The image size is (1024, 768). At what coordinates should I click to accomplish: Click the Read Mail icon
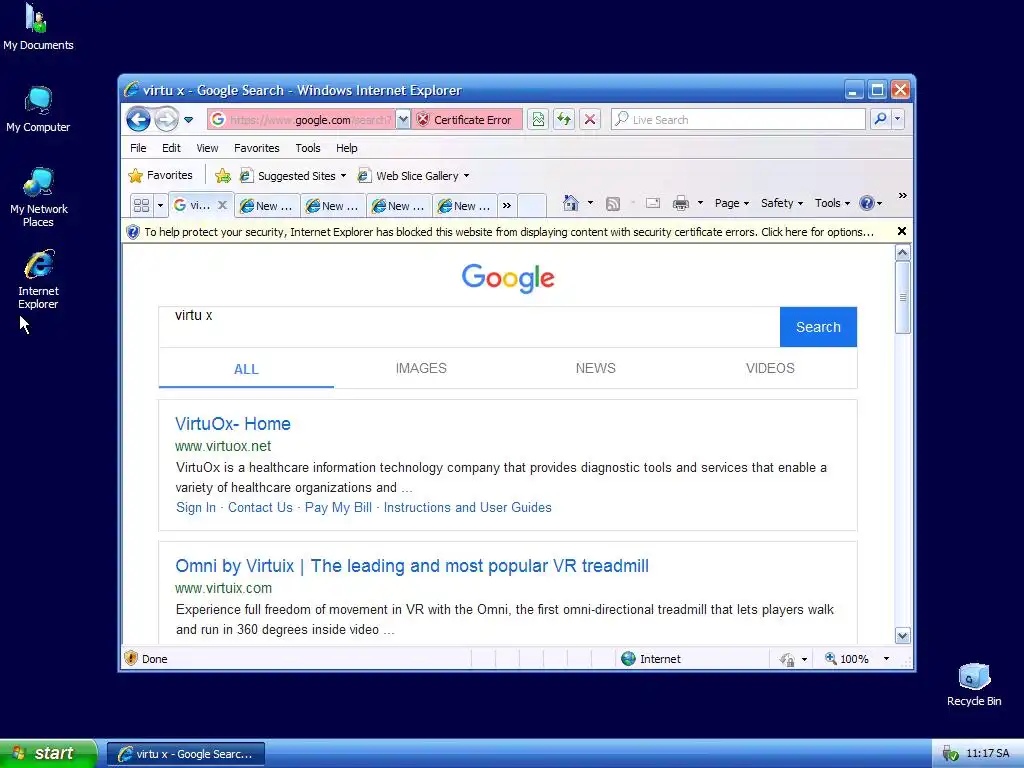(x=652, y=203)
